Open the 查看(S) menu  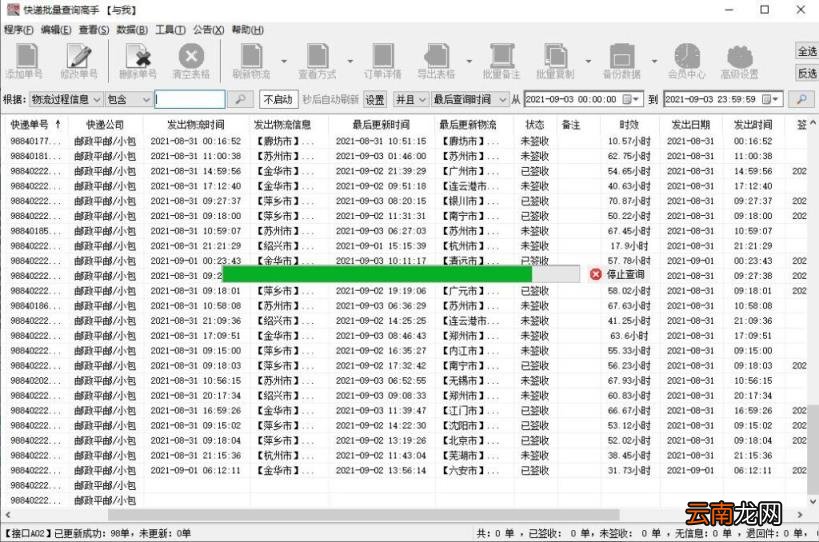(x=93, y=30)
